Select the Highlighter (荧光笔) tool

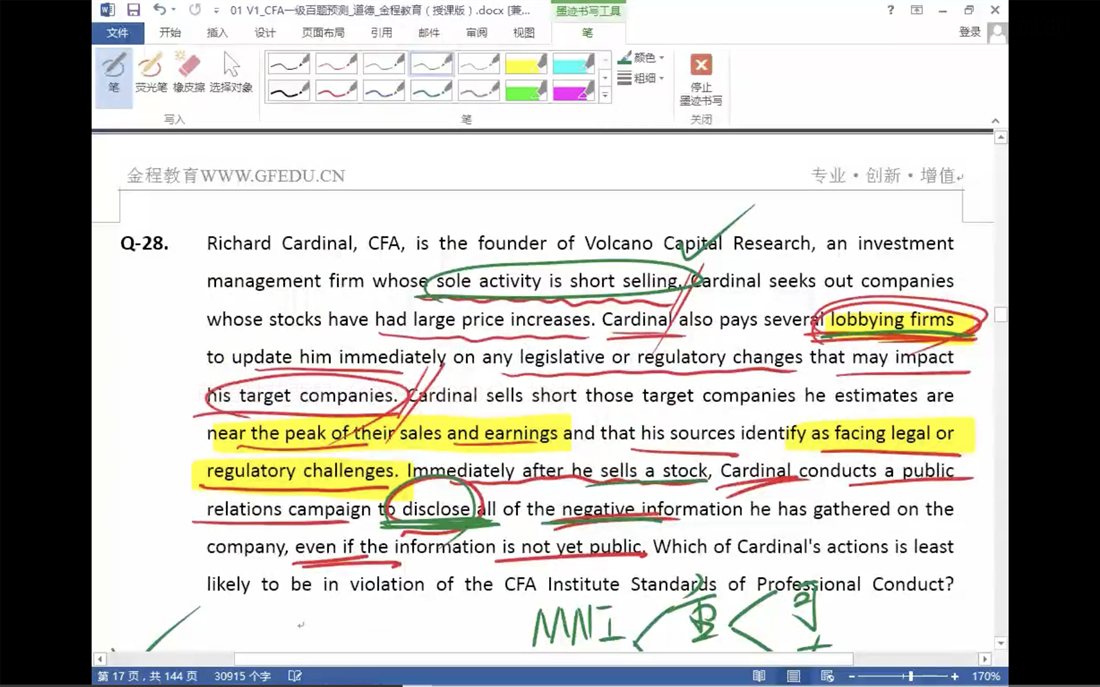click(151, 72)
